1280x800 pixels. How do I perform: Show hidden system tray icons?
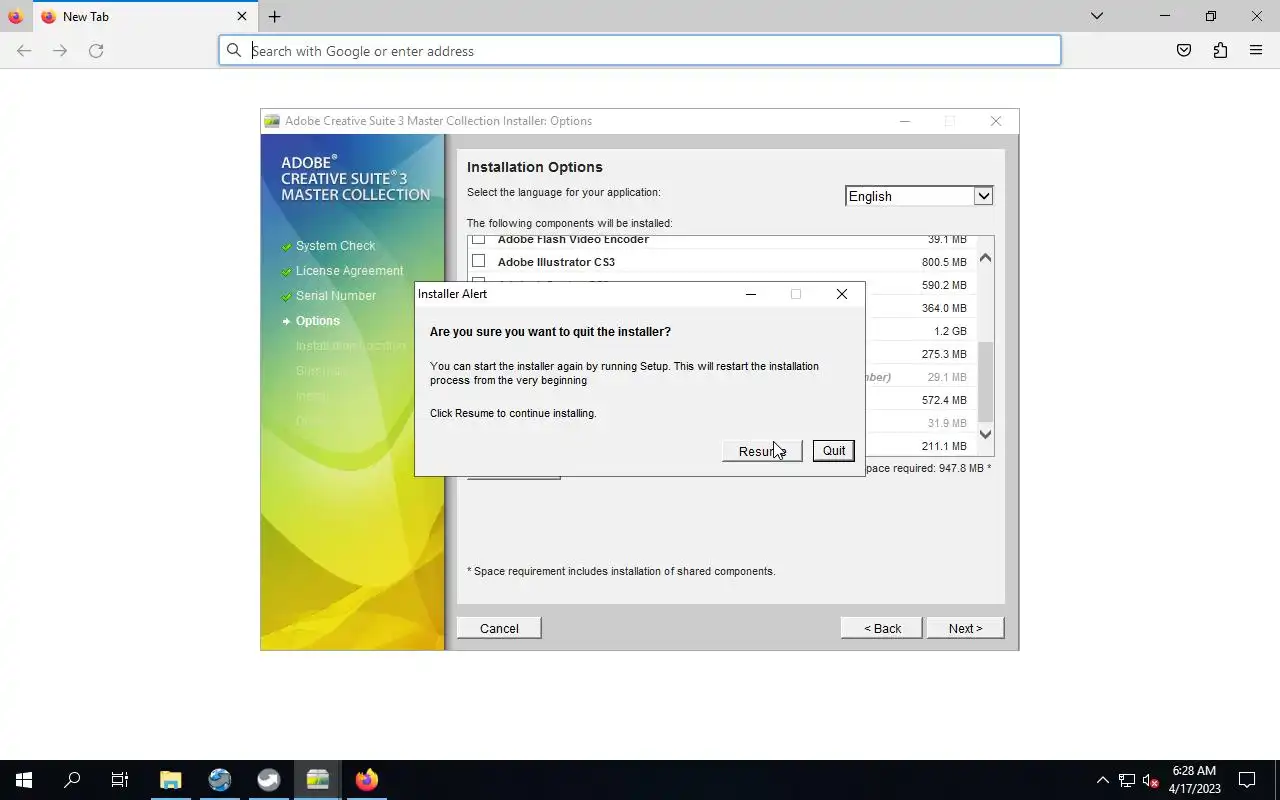(x=1102, y=780)
